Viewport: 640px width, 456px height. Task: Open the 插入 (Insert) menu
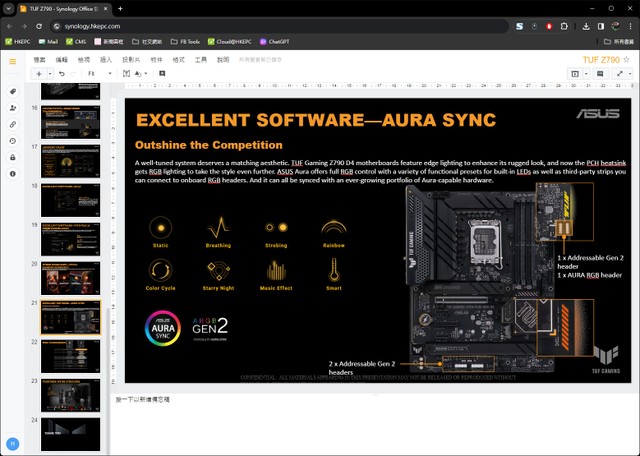106,60
